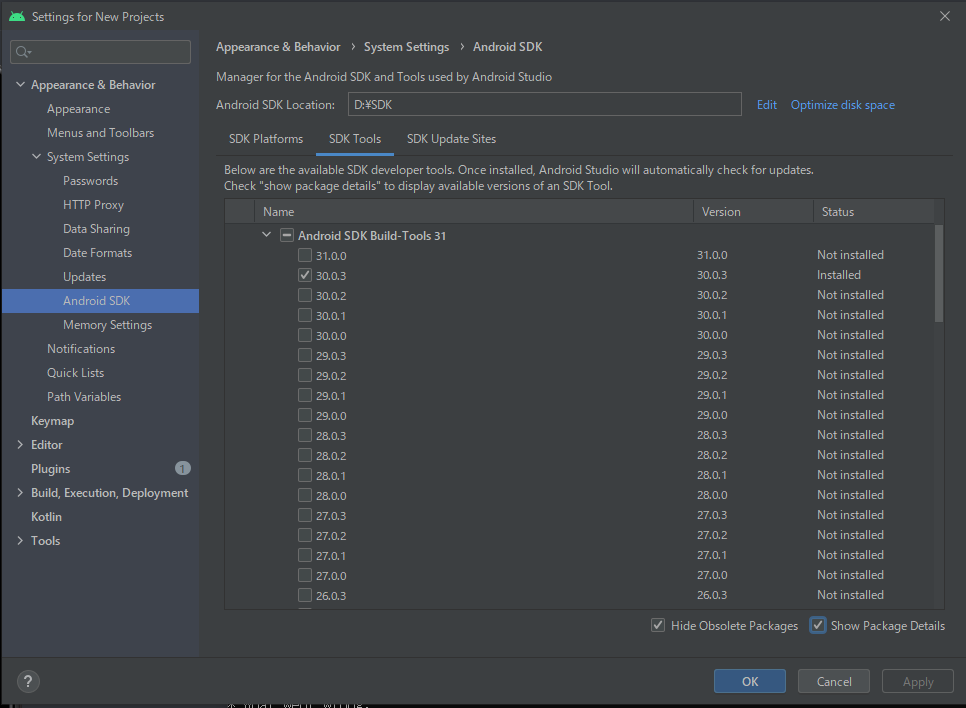Click the Android Studio logo icon in title bar

point(17,17)
